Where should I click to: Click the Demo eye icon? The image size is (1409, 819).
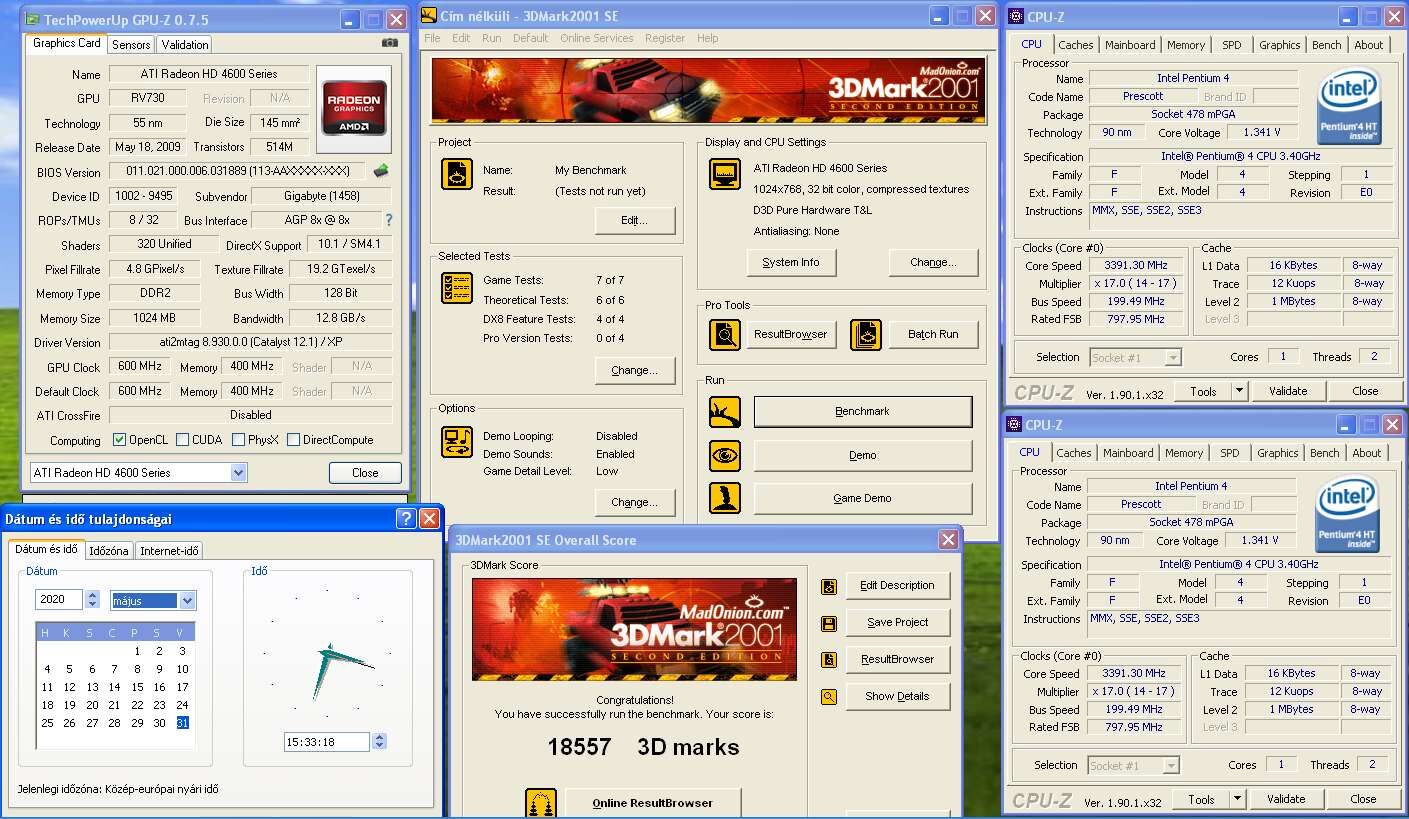click(x=724, y=455)
